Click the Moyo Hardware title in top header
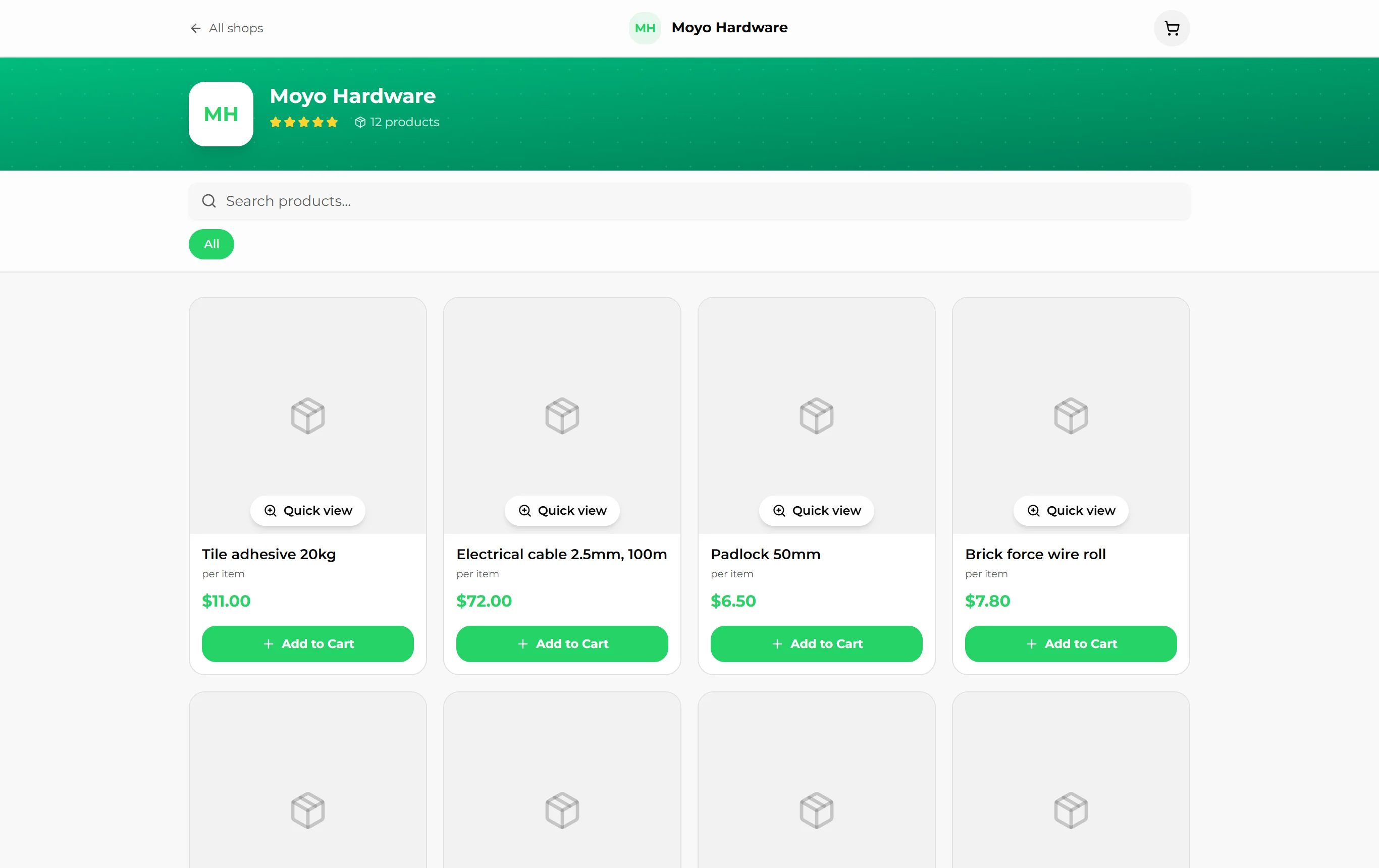This screenshot has width=1379, height=868. [x=729, y=27]
